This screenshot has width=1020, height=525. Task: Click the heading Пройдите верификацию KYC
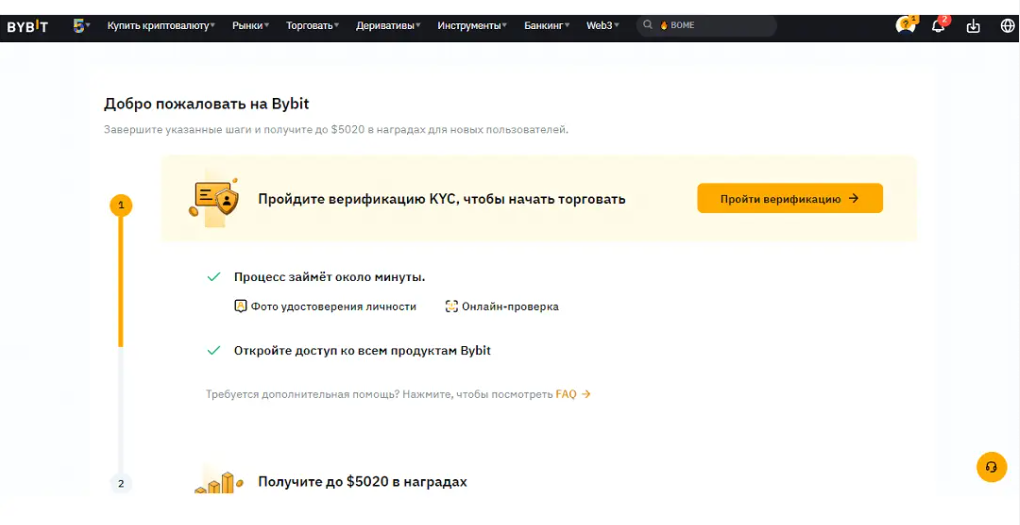pyautogui.click(x=442, y=199)
